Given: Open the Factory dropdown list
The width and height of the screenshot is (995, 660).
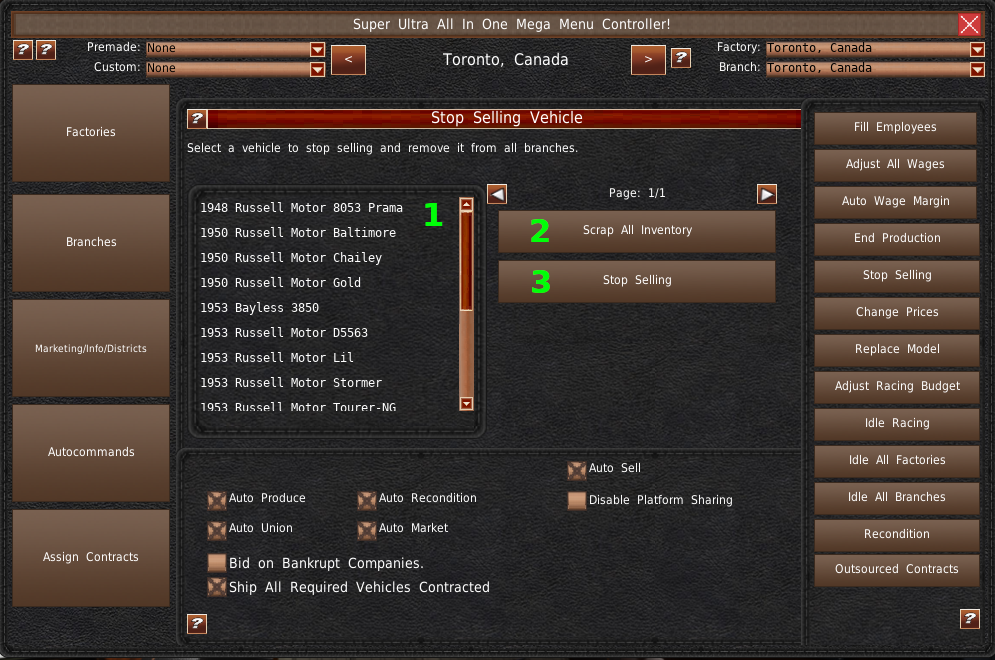Looking at the screenshot, I should coord(977,49).
